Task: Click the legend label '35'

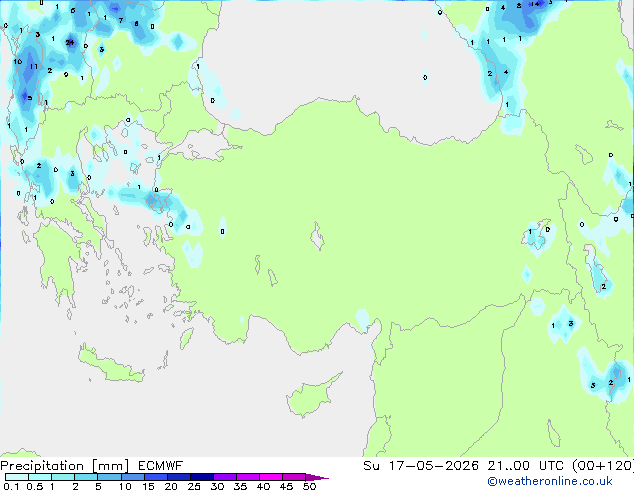Action: (240, 486)
